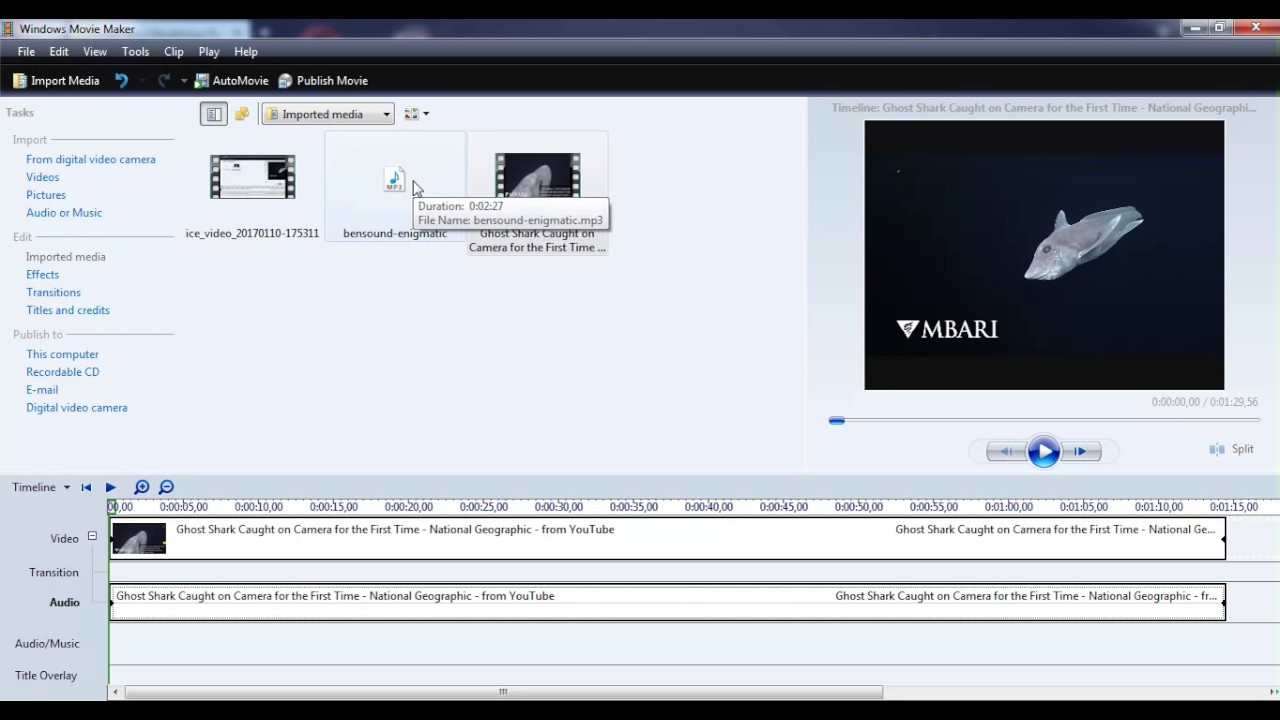Click the Next Frame button
1280x720 pixels.
pos(1081,452)
